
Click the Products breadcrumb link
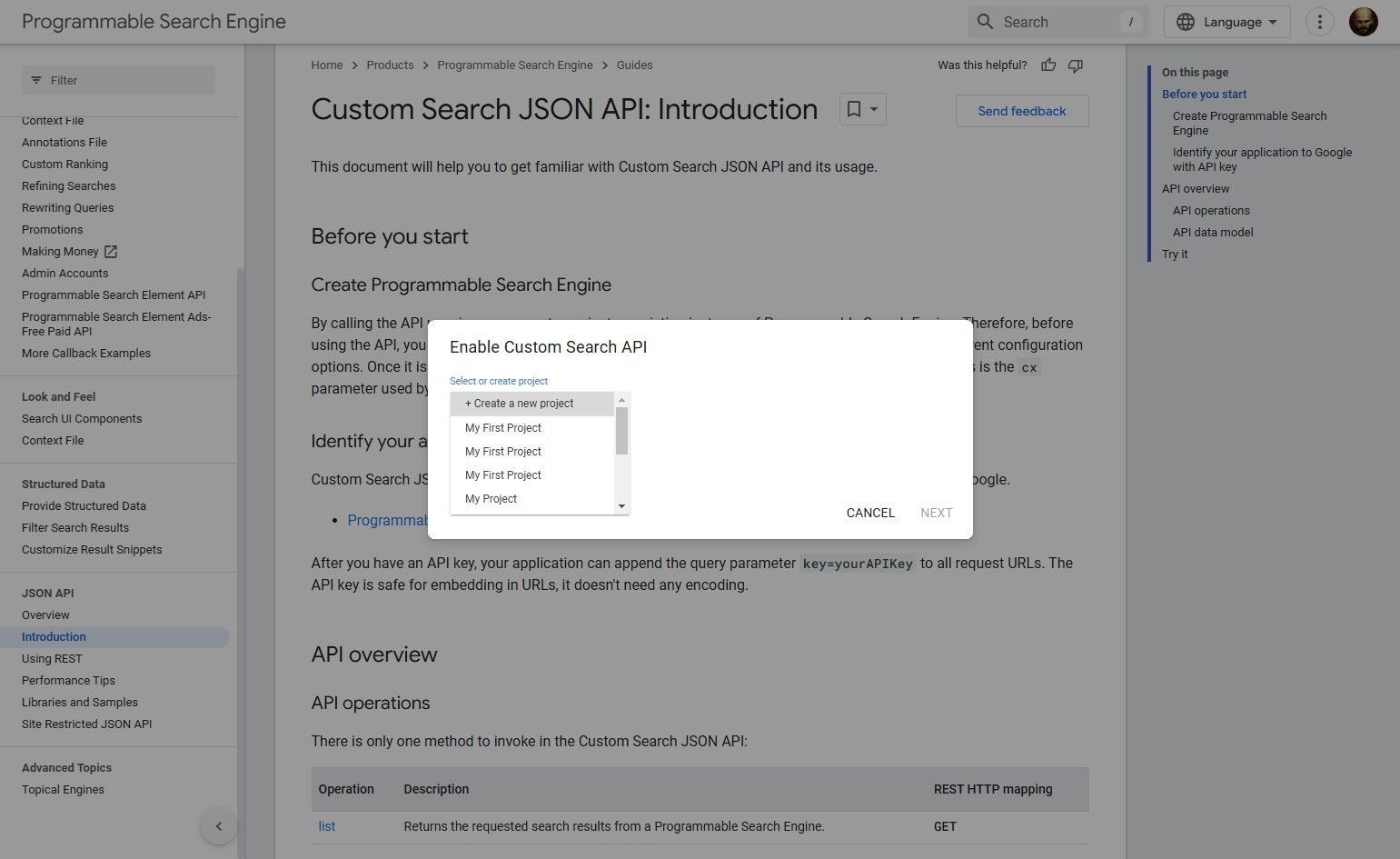pos(390,65)
